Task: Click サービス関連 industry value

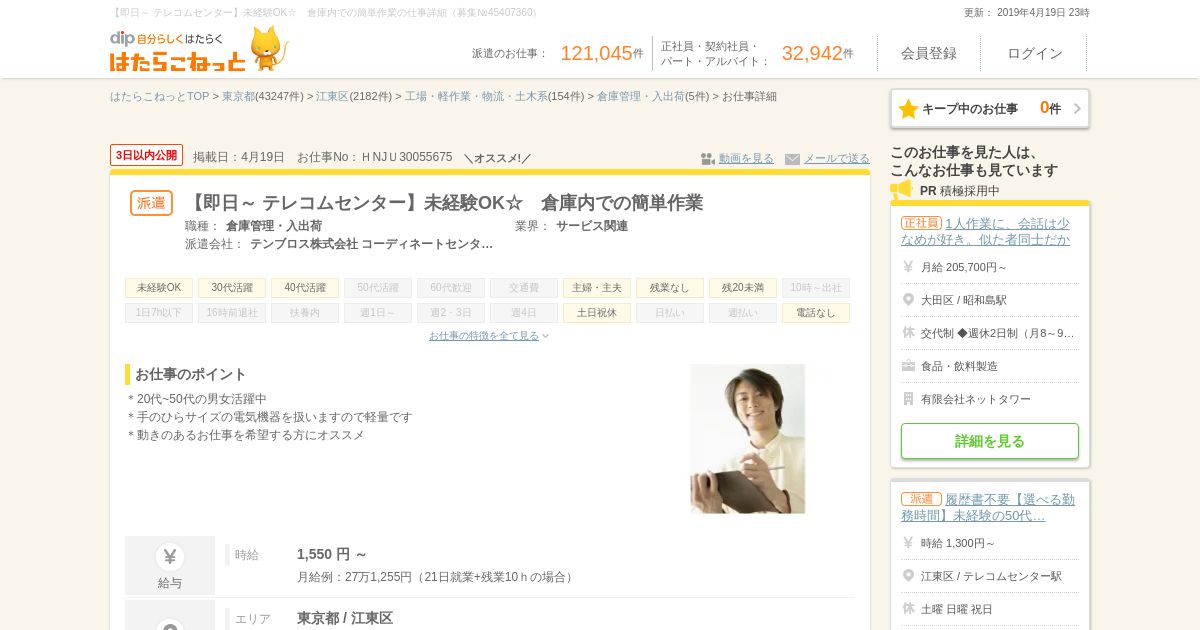Action: 592,226
